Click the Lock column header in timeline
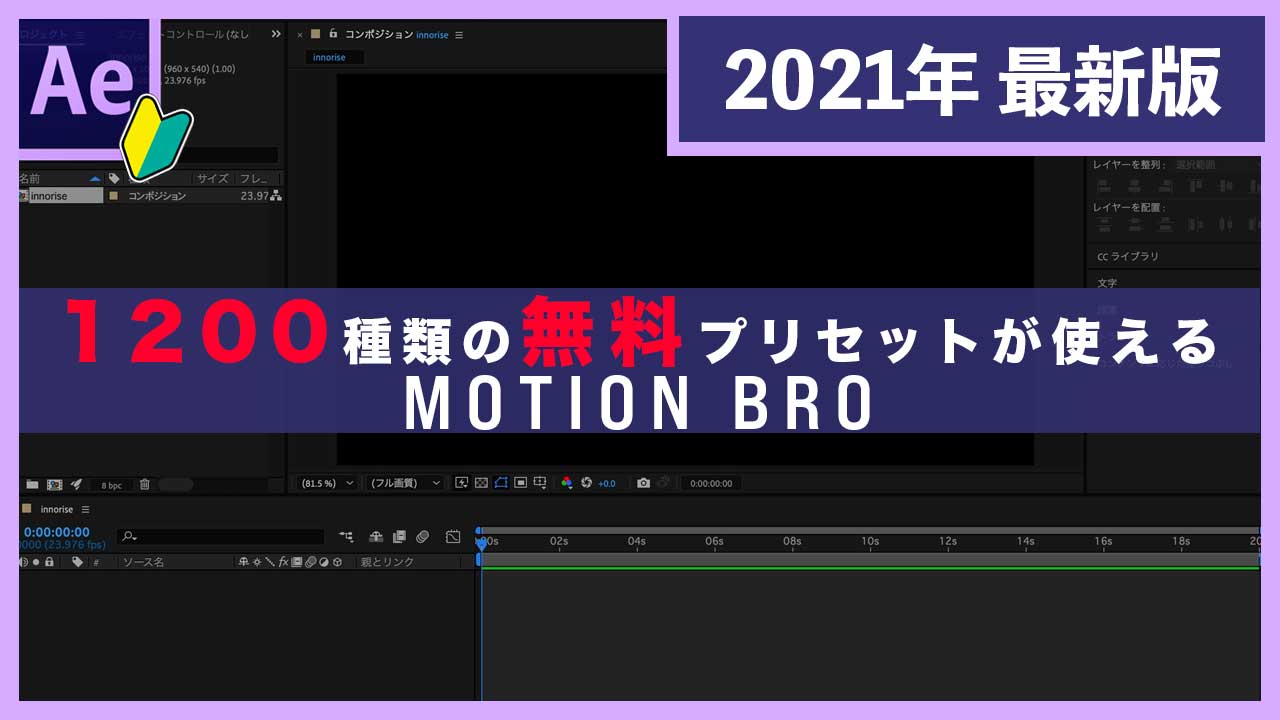Viewport: 1280px width, 720px height. tap(49, 562)
